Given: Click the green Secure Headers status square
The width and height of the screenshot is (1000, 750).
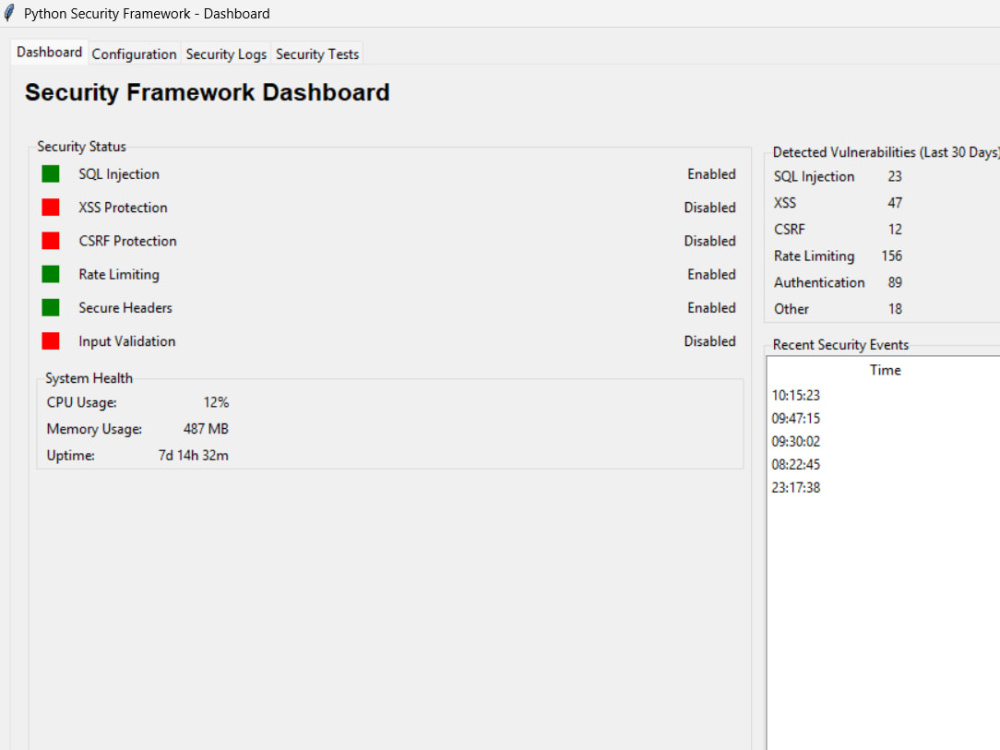Looking at the screenshot, I should pos(50,307).
